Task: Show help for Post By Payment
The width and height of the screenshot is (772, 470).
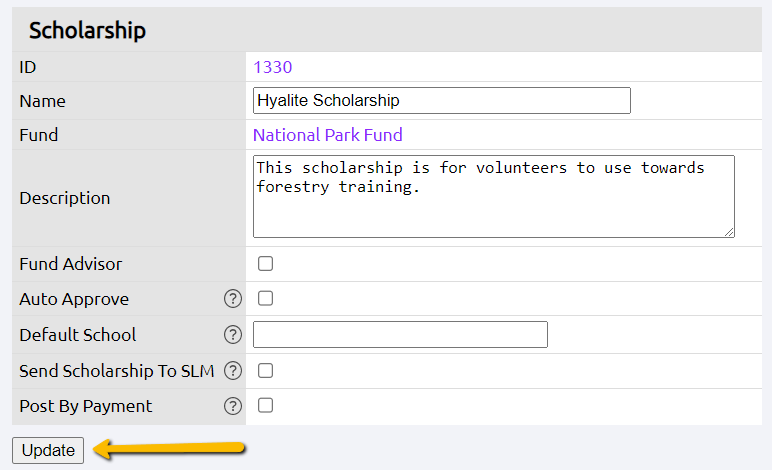Action: [233, 406]
